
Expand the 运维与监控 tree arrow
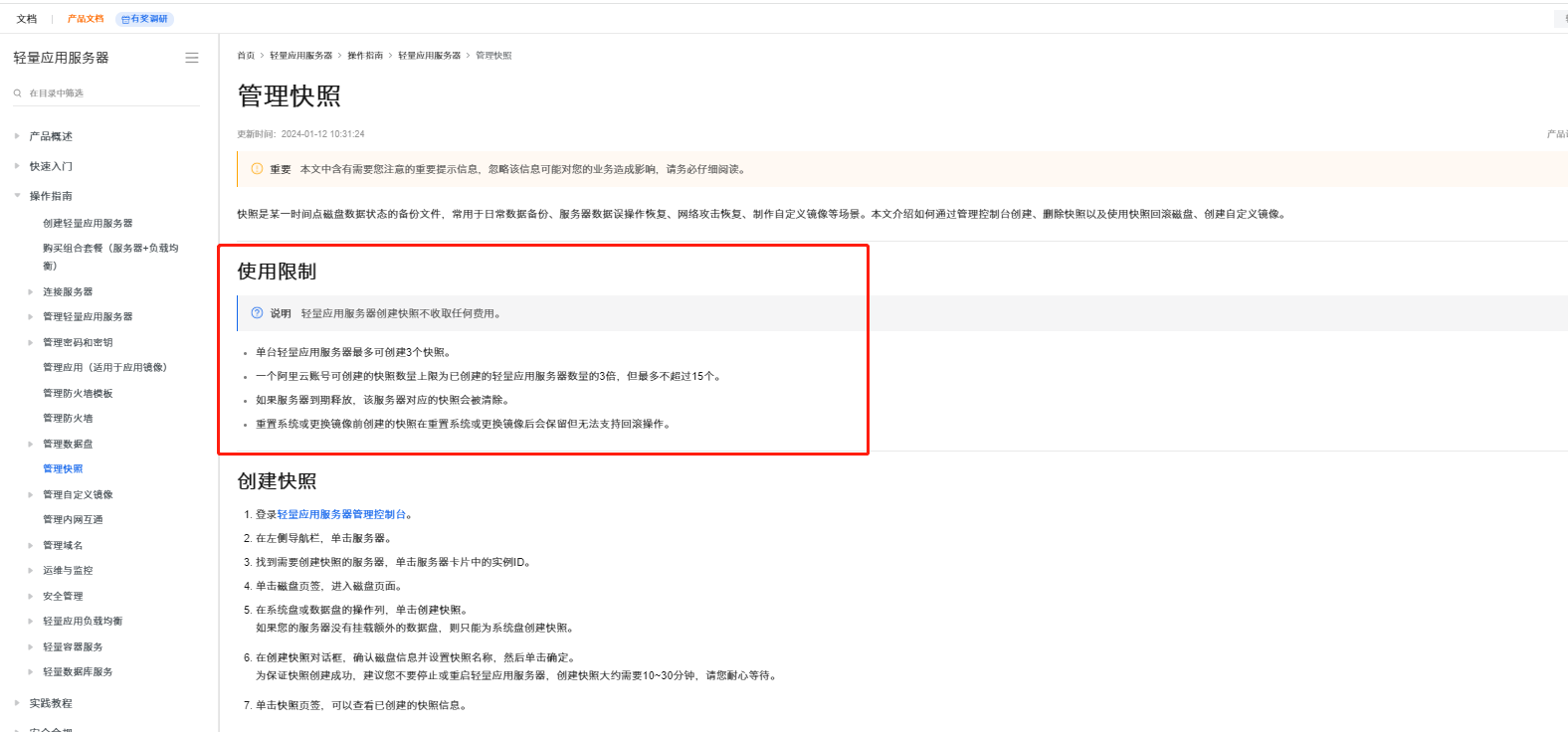coord(31,571)
